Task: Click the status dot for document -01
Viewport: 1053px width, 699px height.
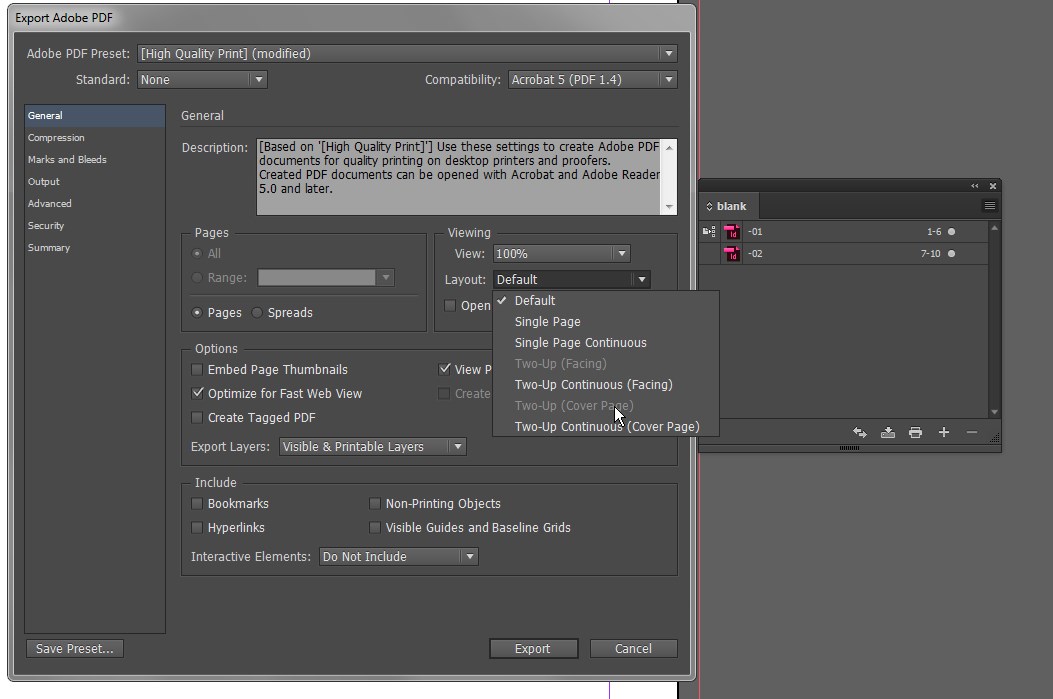Action: click(x=952, y=232)
